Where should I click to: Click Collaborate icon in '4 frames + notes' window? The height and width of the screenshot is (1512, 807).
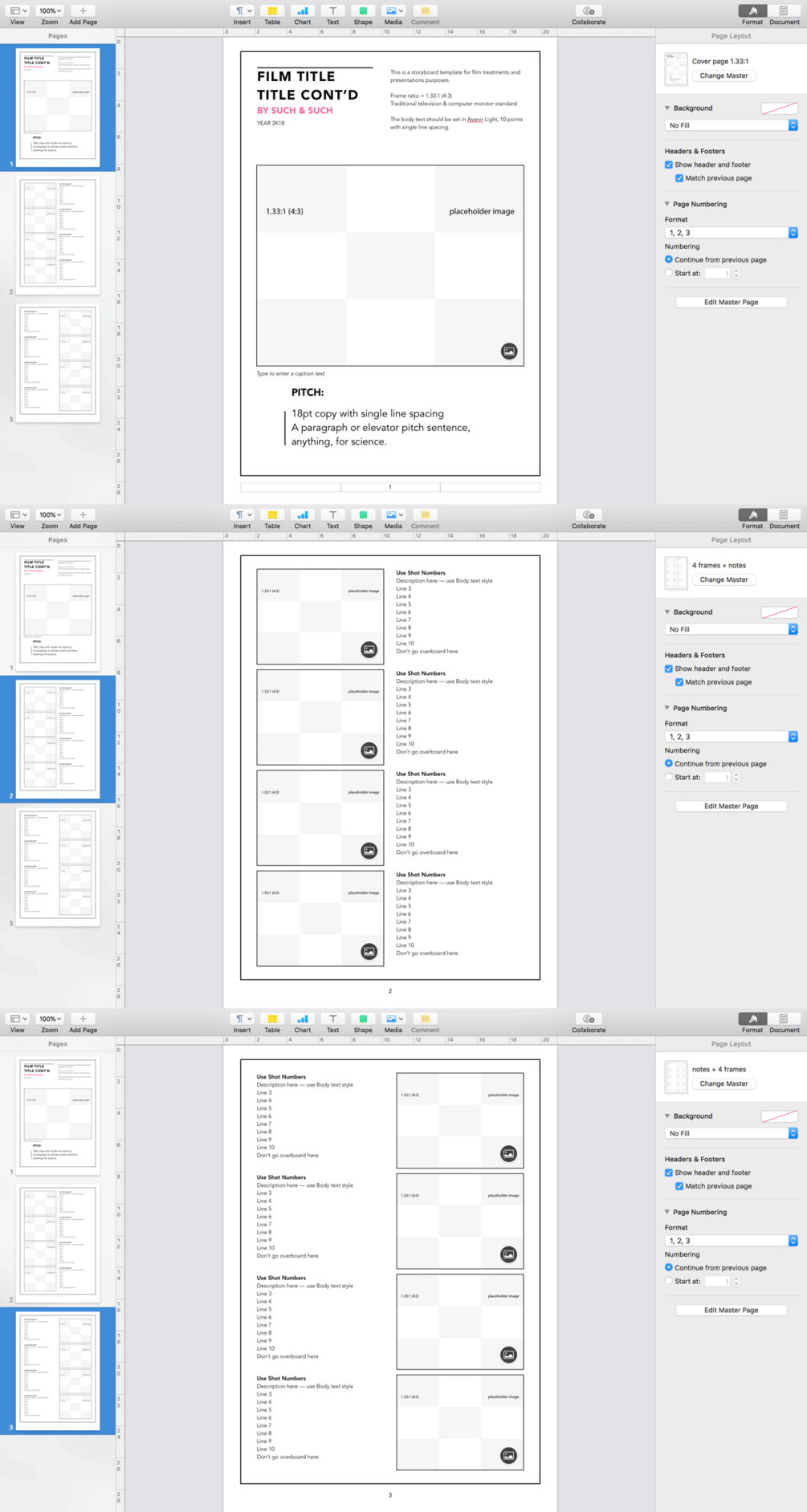tap(589, 515)
